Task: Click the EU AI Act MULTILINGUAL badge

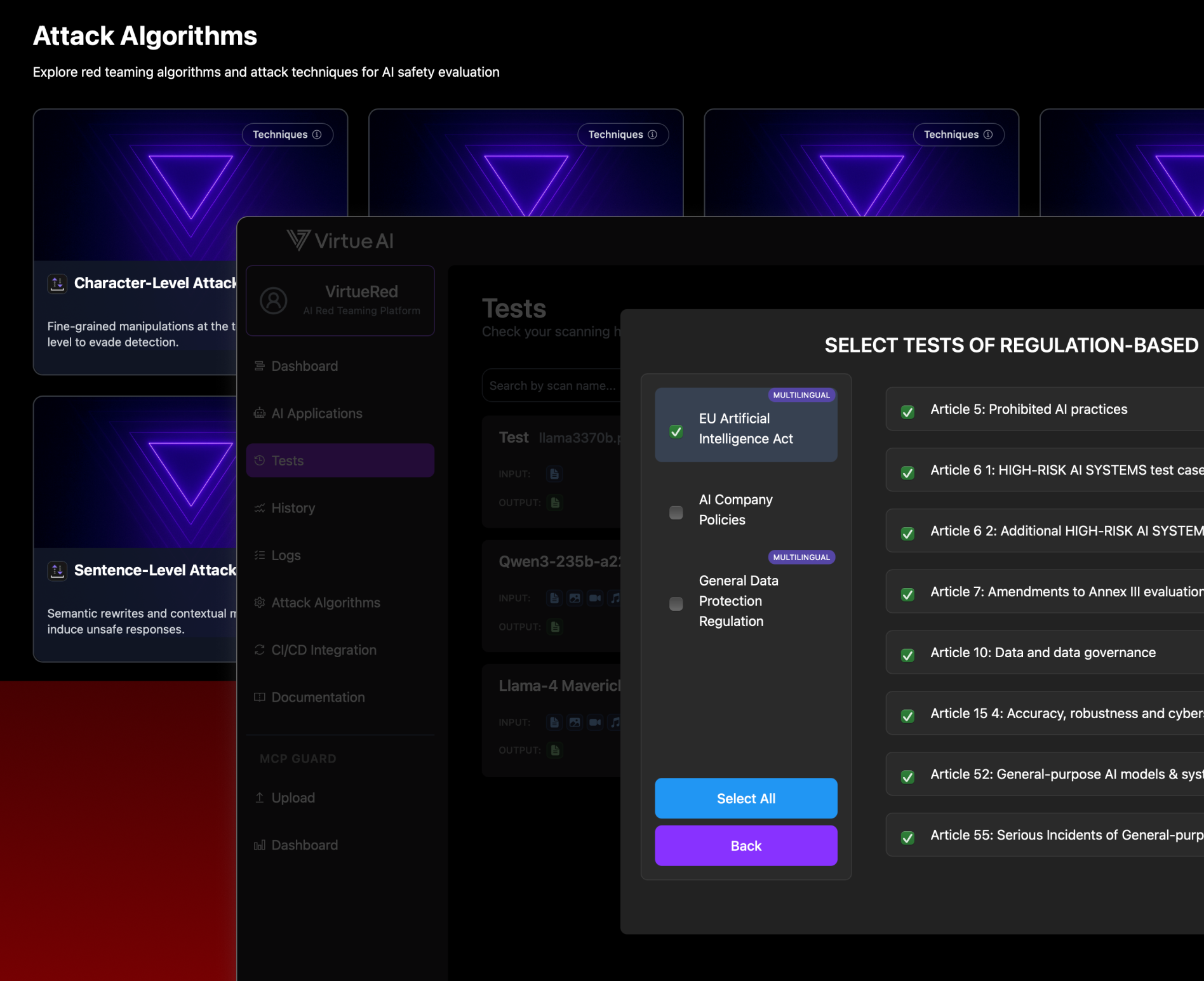Action: [801, 395]
